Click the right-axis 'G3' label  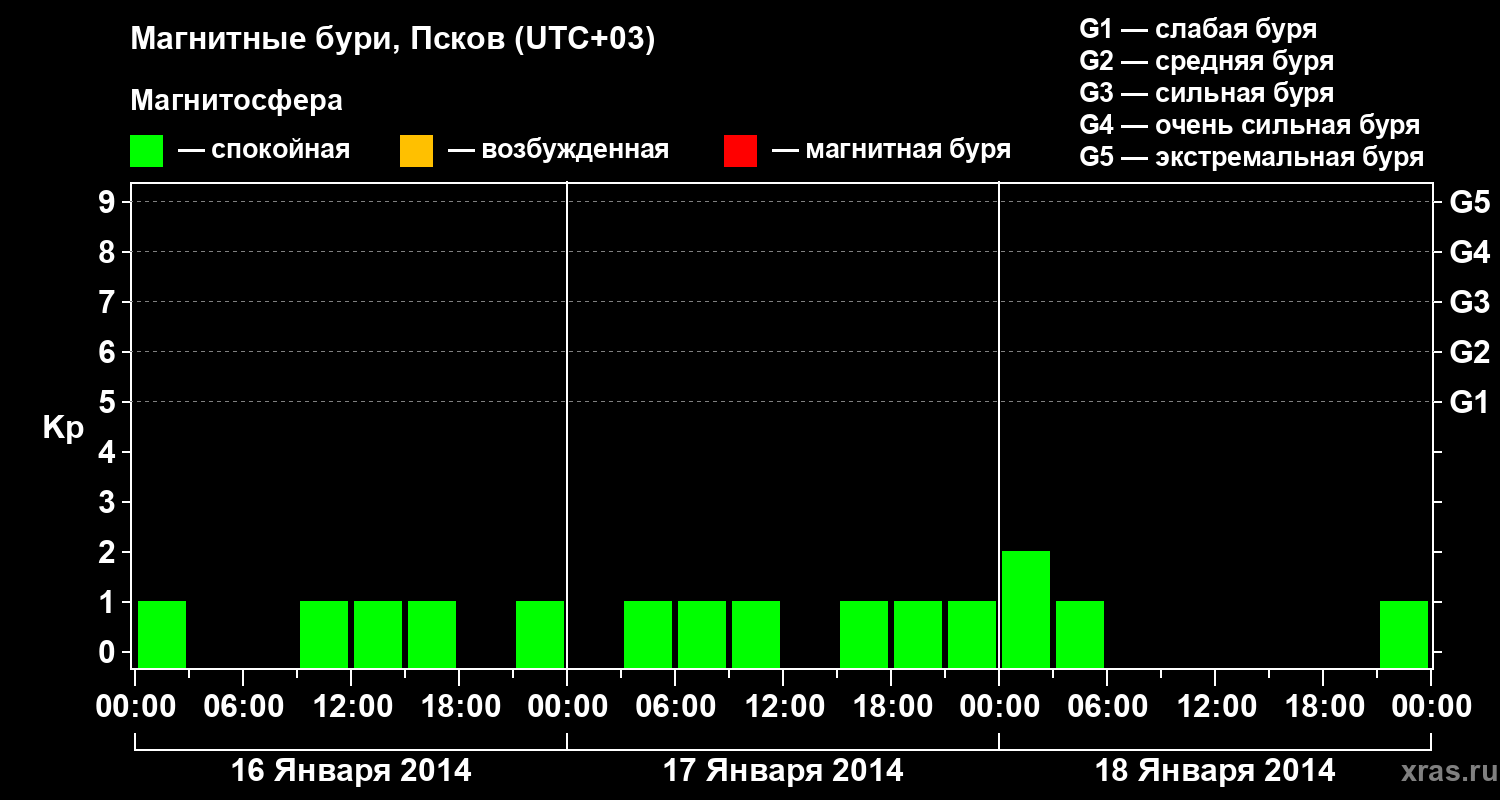(1469, 302)
